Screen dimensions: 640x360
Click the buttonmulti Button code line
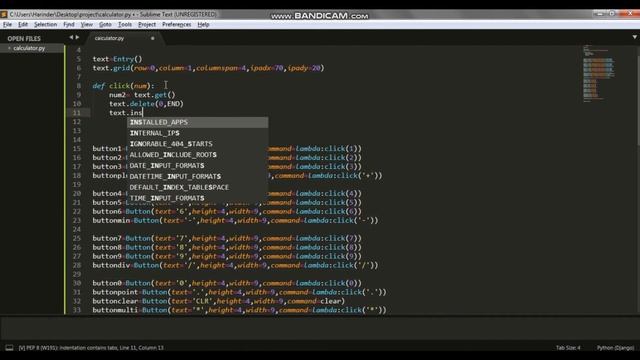[239, 310]
